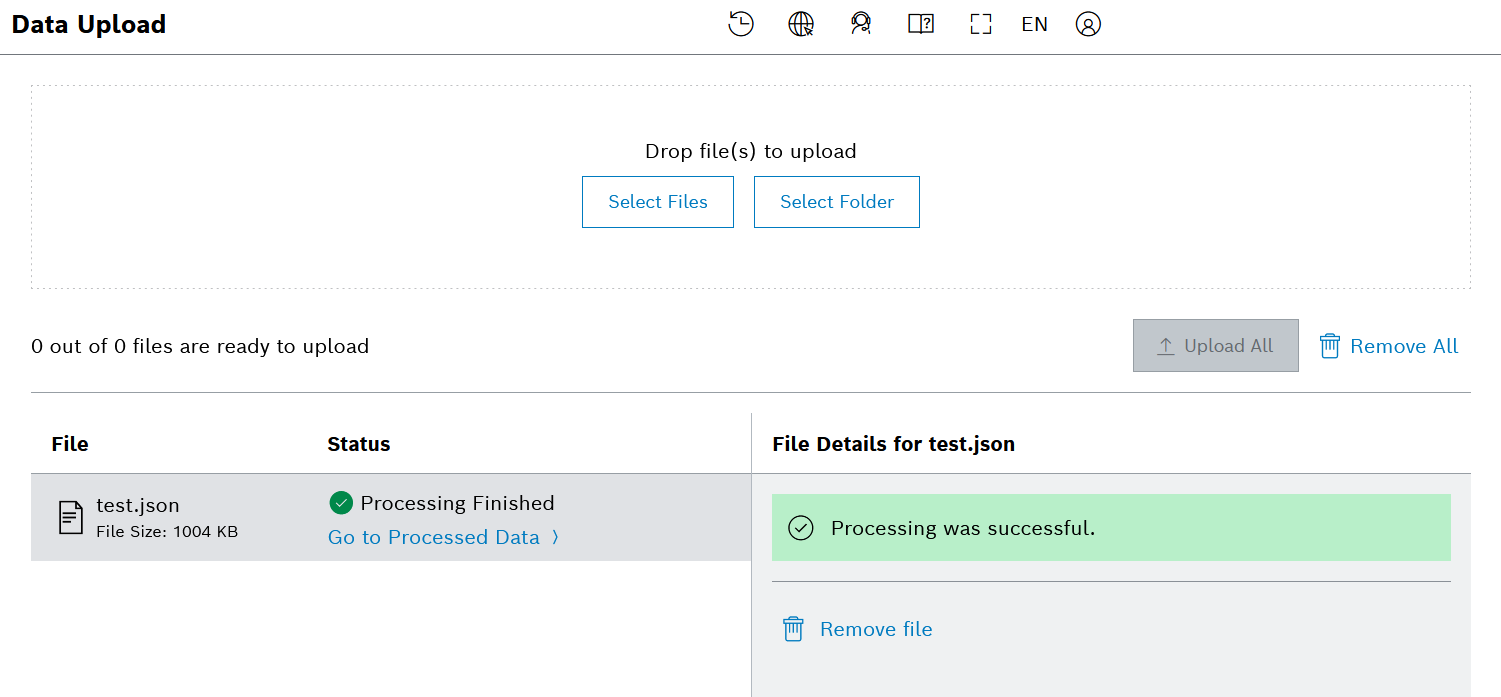
Task: Open the history clock icon
Action: [x=740, y=24]
